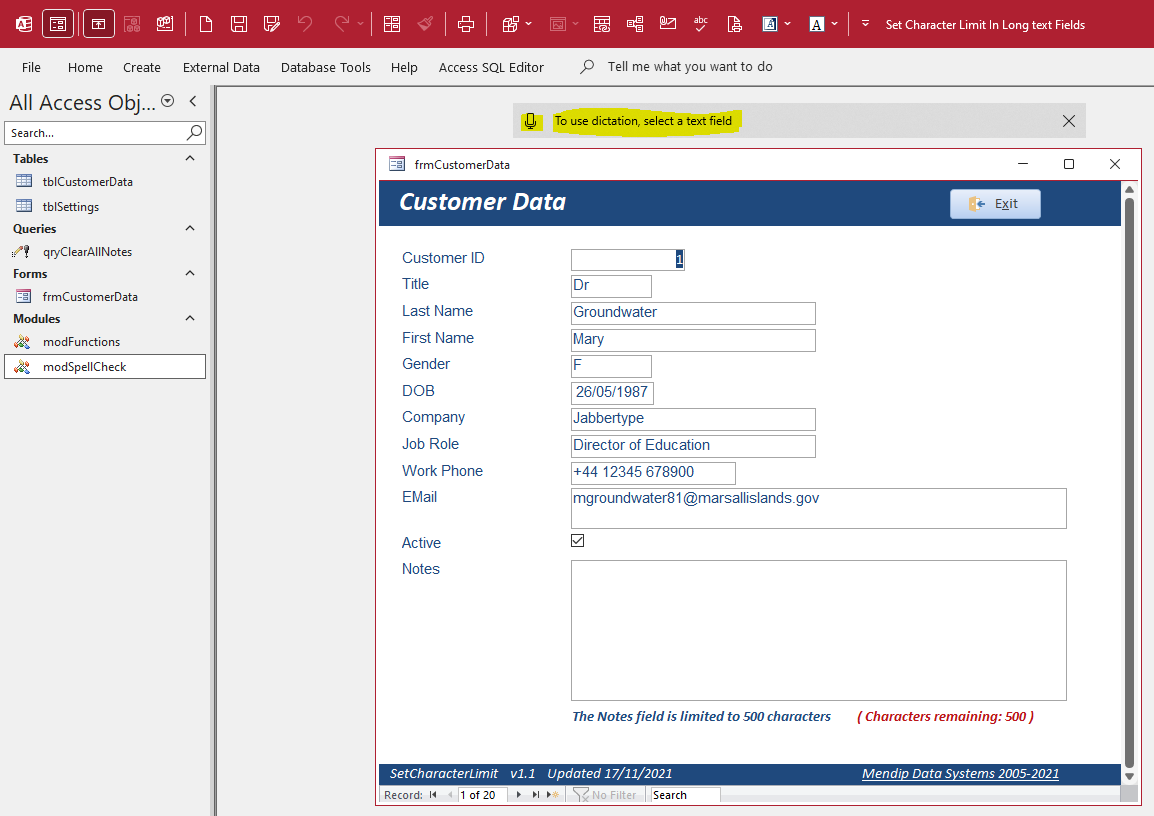This screenshot has width=1154, height=816.
Task: Open the External Data tab
Action: (x=222, y=67)
